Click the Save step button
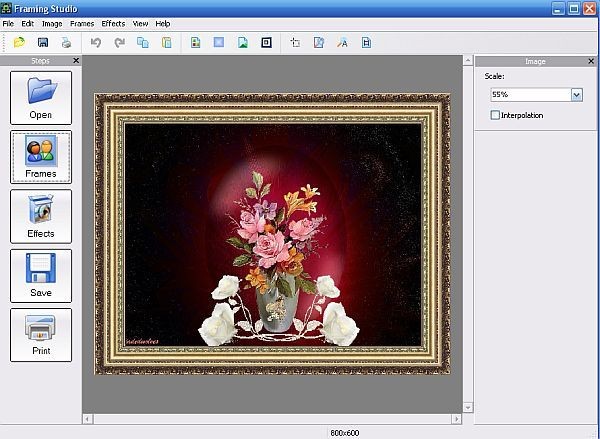Viewport: 600px width, 439px height. [41, 276]
